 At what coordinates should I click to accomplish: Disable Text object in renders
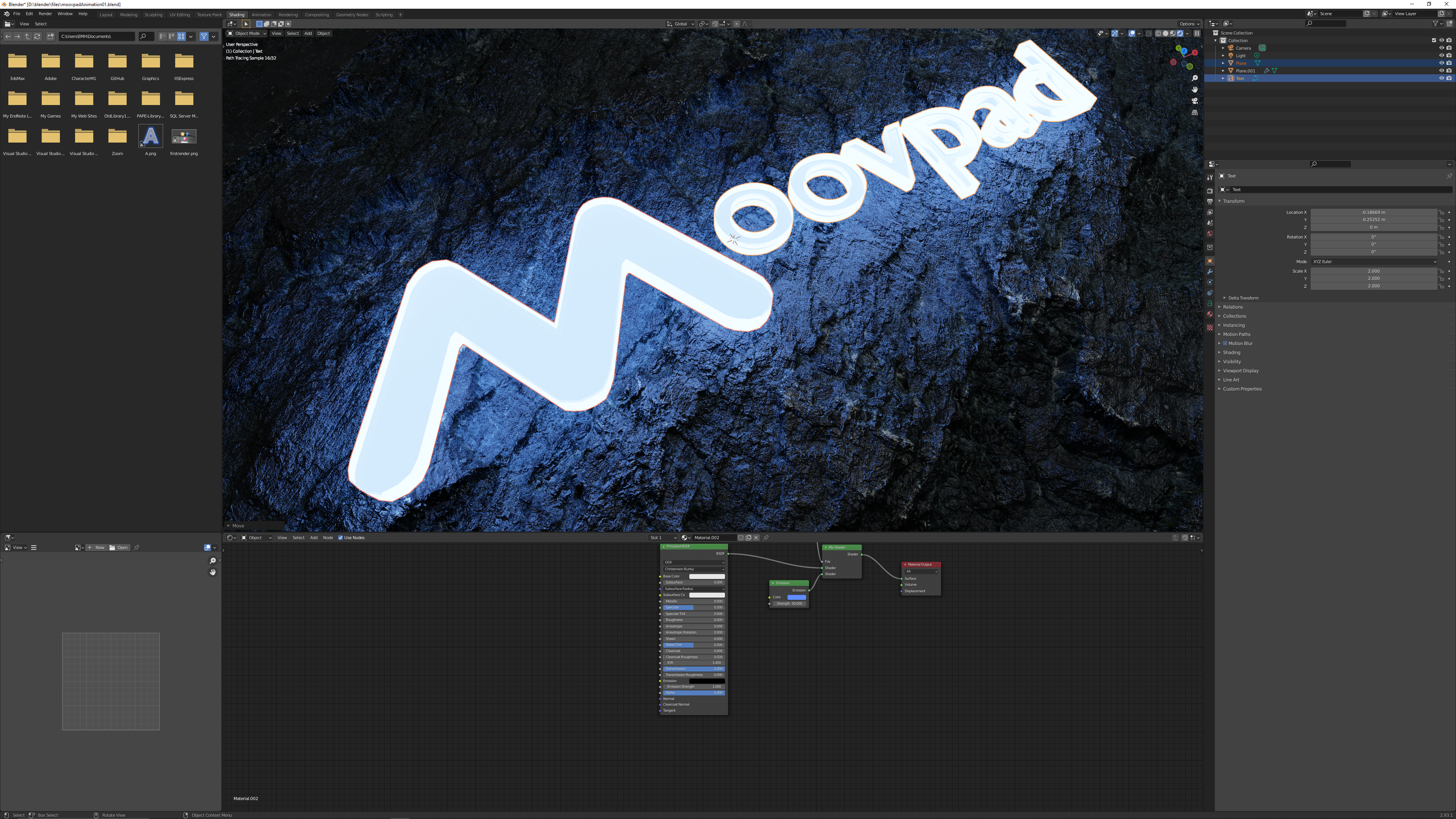(x=1449, y=78)
